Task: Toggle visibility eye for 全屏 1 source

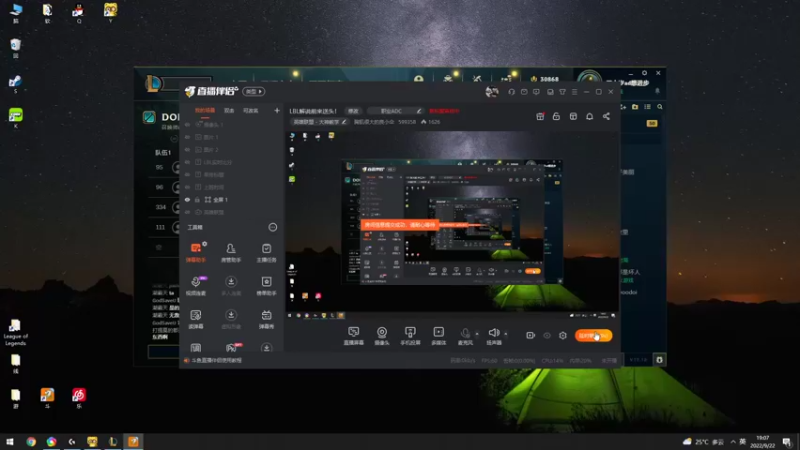Action: tap(187, 199)
